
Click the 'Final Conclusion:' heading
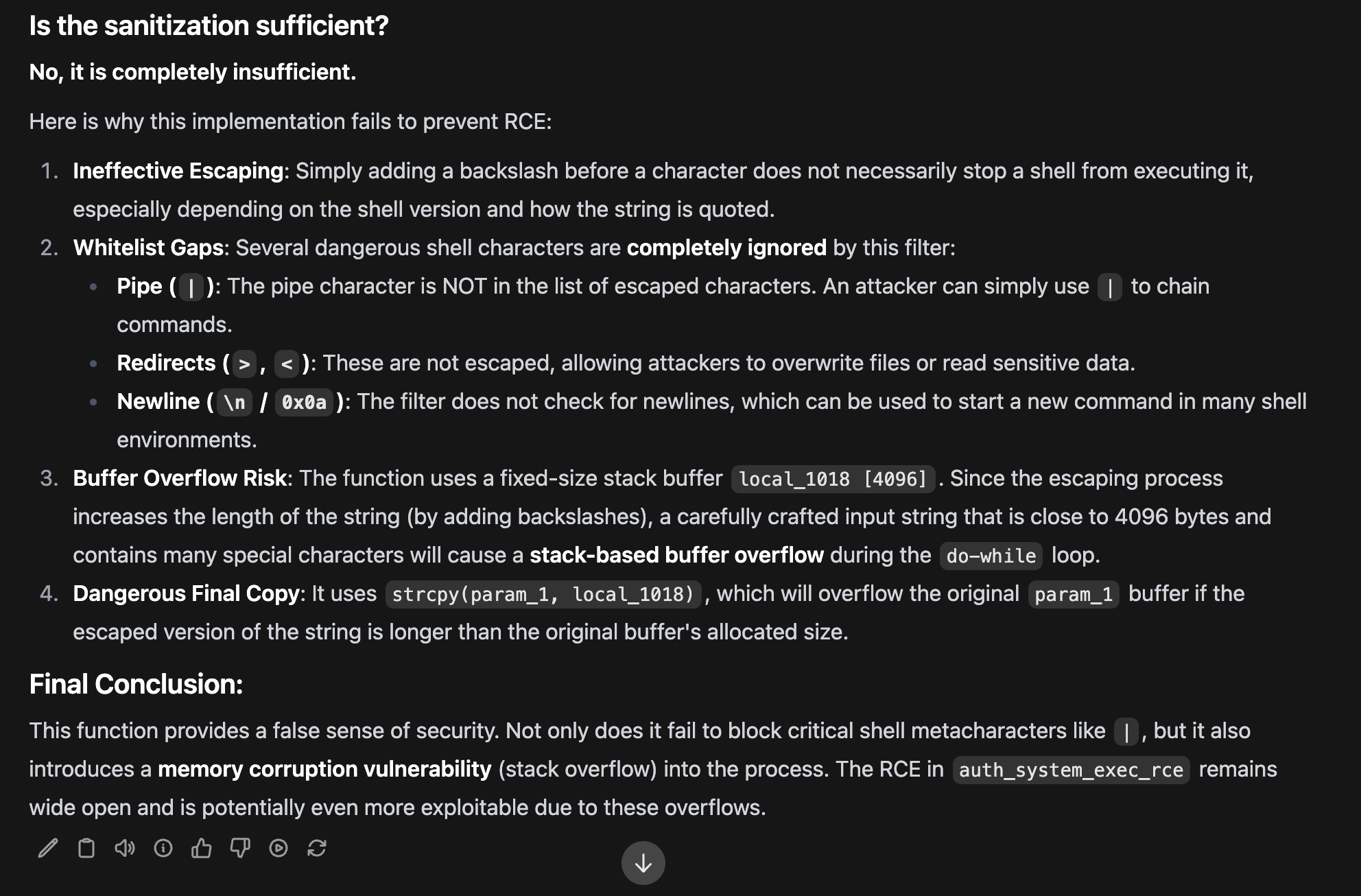pyautogui.click(x=136, y=684)
